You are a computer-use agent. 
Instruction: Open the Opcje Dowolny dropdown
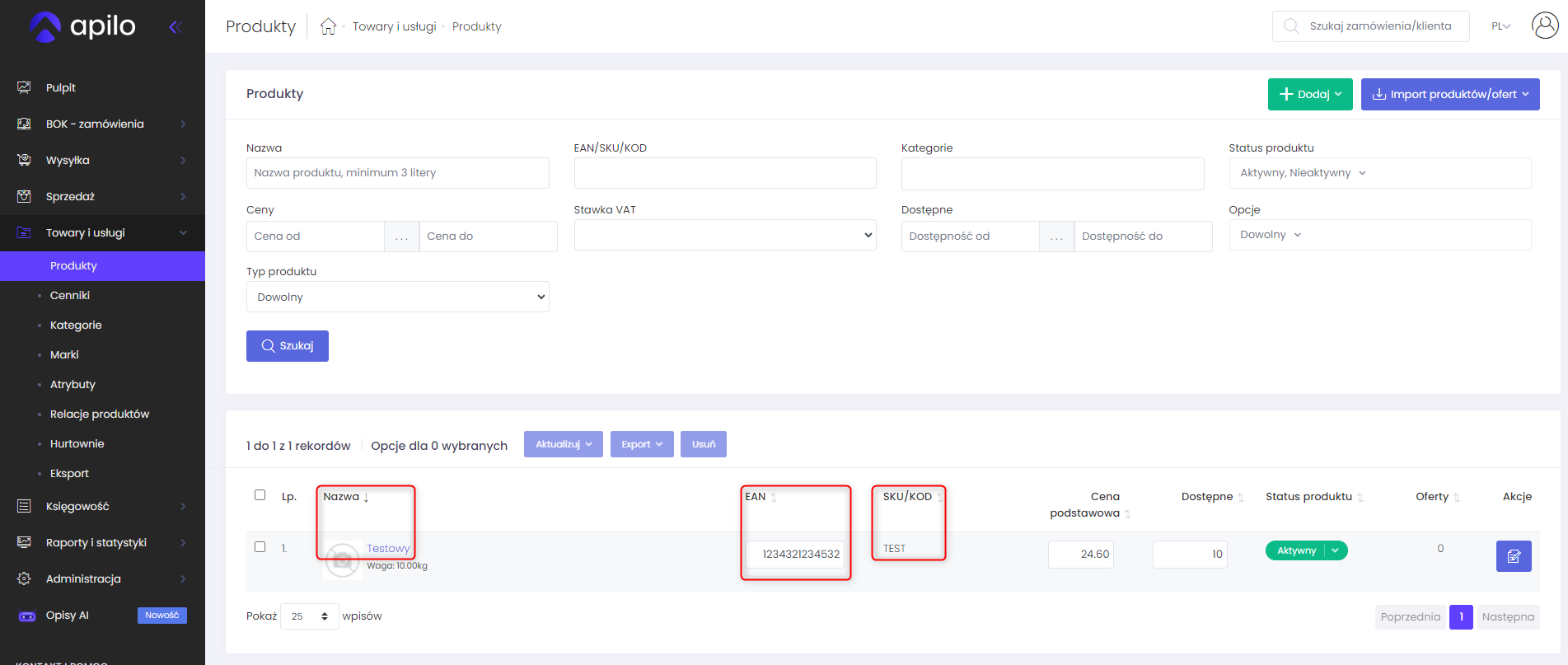tap(1380, 235)
